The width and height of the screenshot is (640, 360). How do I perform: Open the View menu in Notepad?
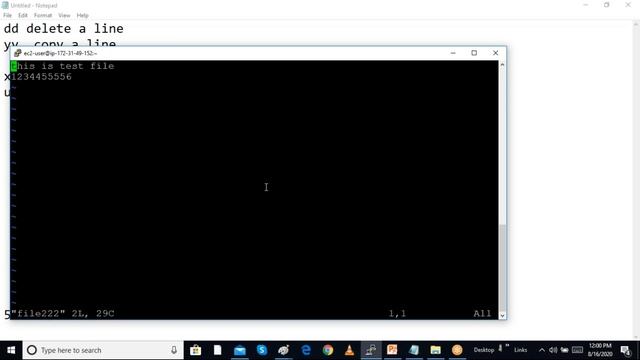(x=64, y=16)
